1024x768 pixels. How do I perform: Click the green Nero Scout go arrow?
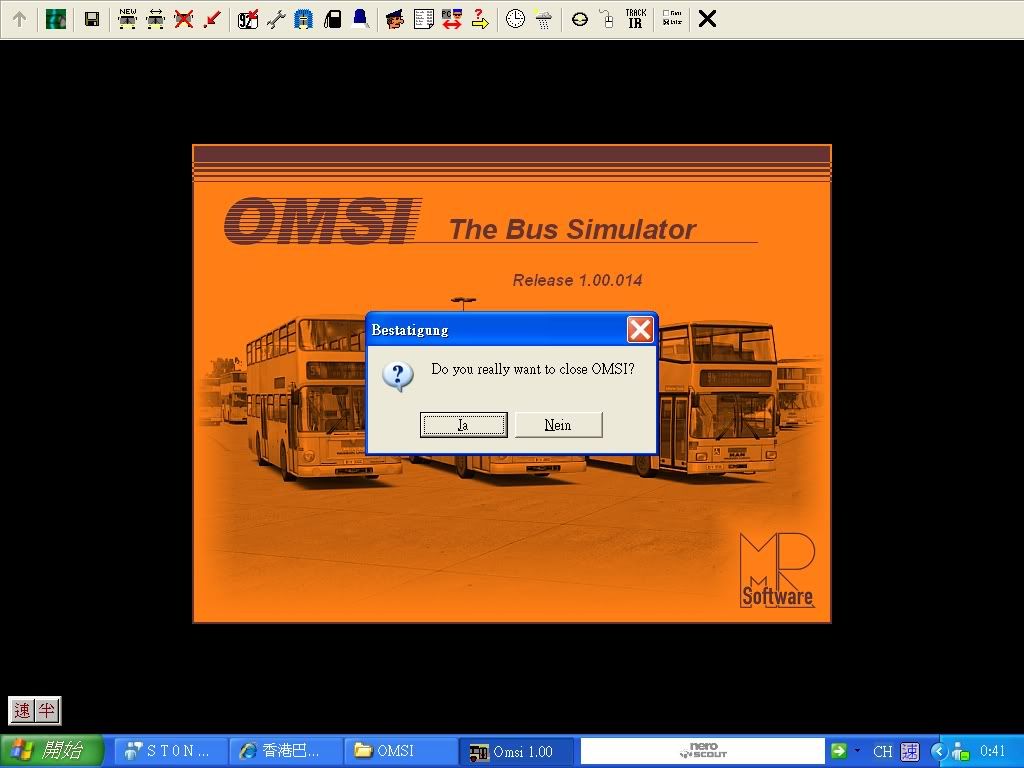[839, 751]
